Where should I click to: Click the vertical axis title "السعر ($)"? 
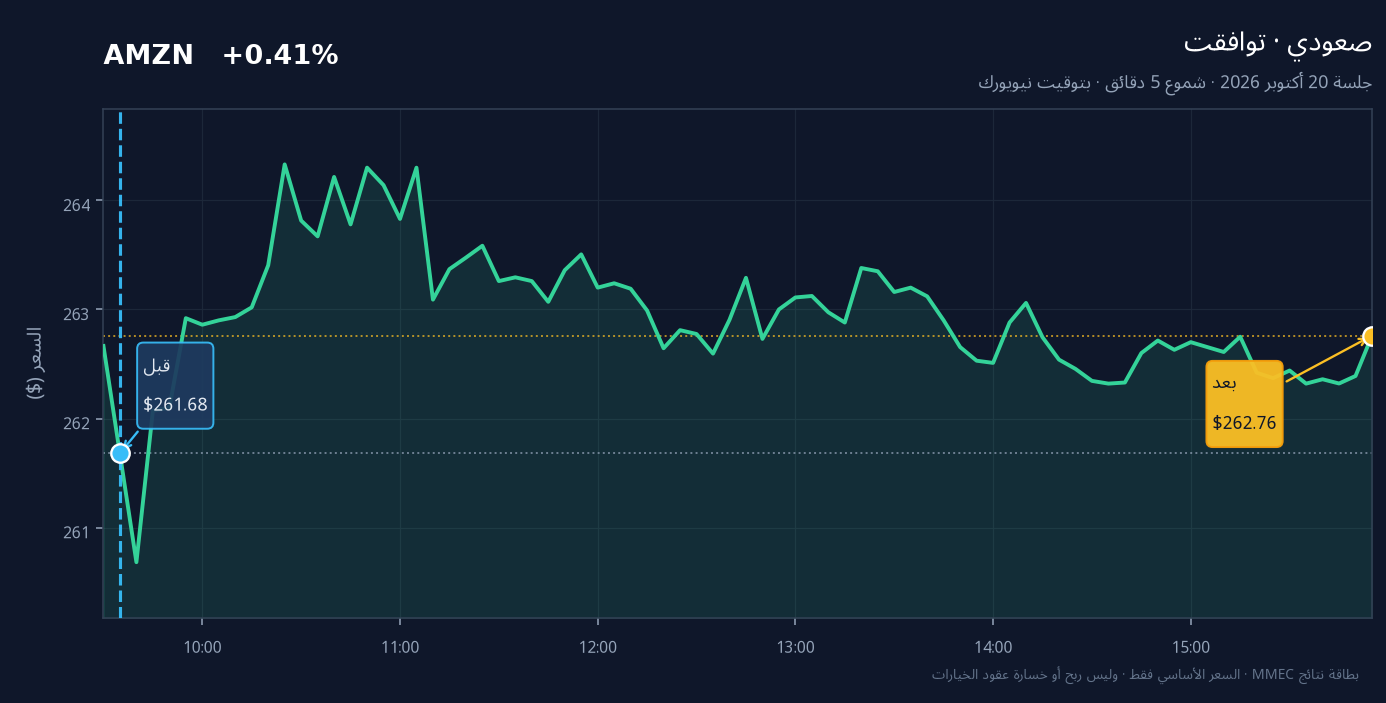click(35, 363)
